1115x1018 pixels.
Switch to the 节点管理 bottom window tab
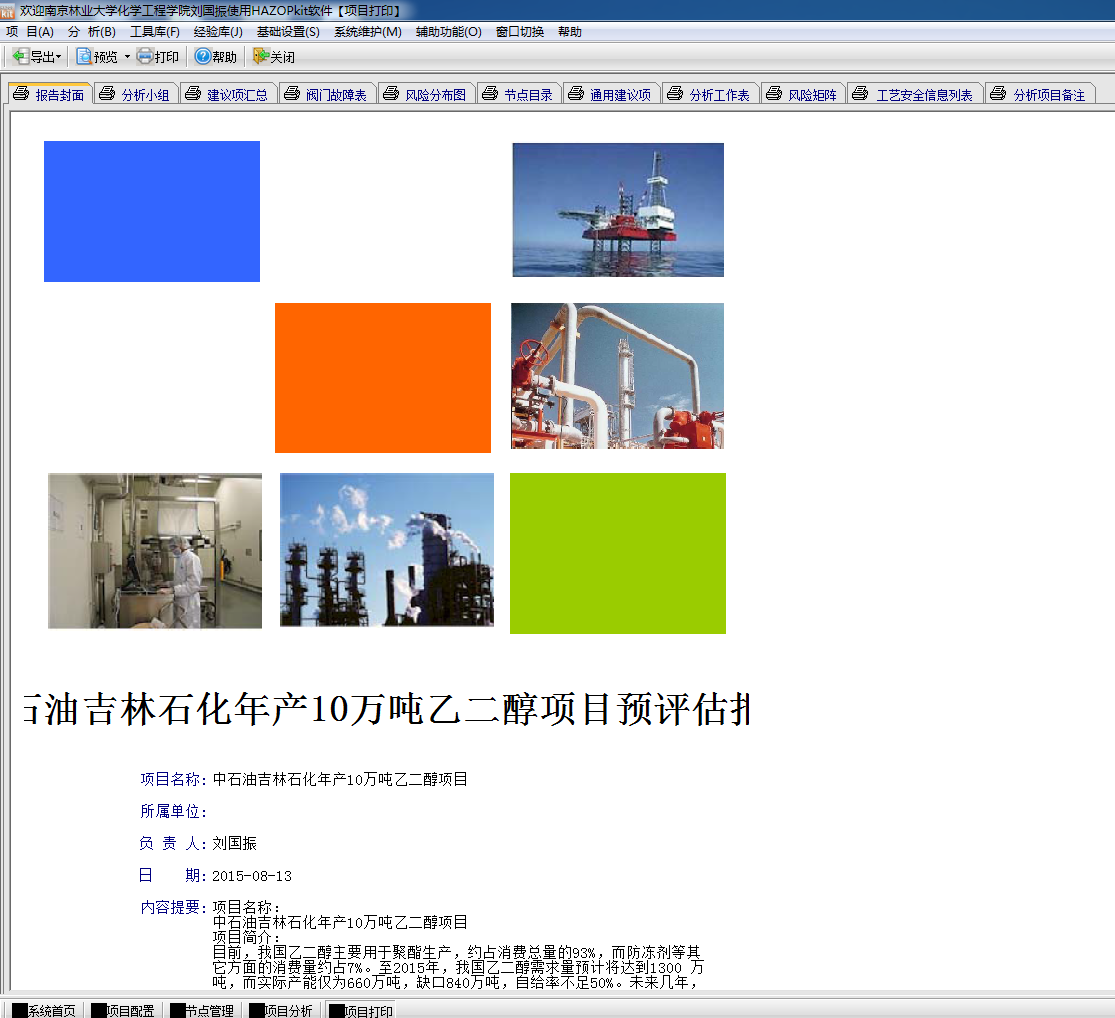203,1010
